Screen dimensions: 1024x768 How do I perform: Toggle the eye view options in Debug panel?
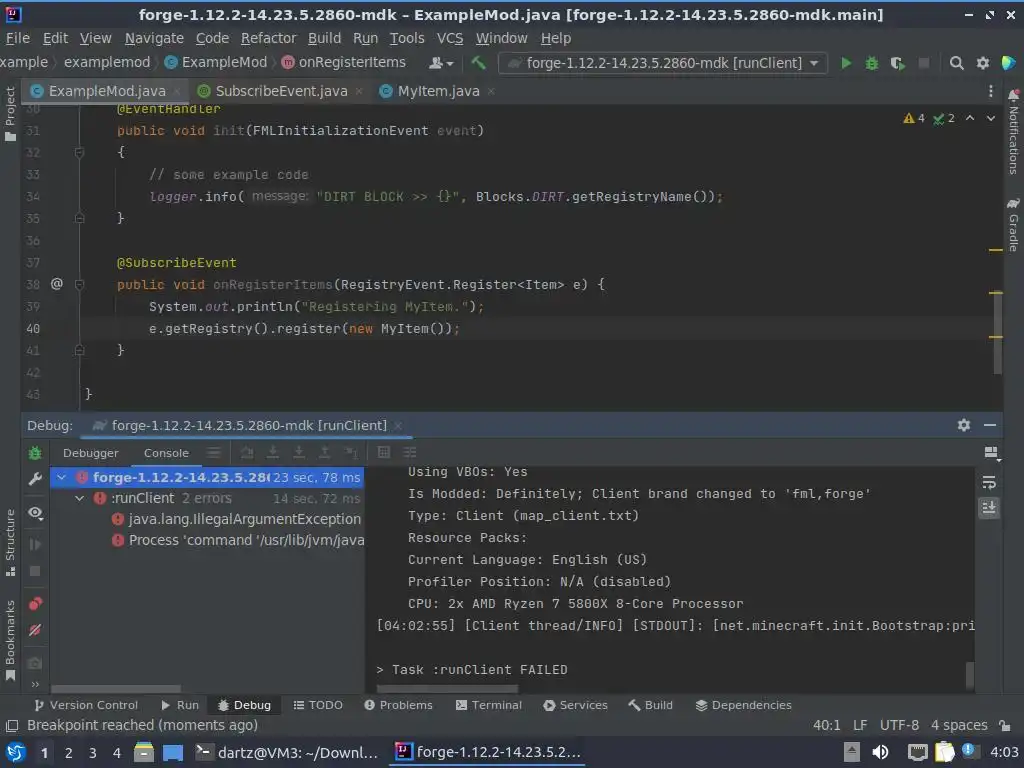pyautogui.click(x=35, y=513)
